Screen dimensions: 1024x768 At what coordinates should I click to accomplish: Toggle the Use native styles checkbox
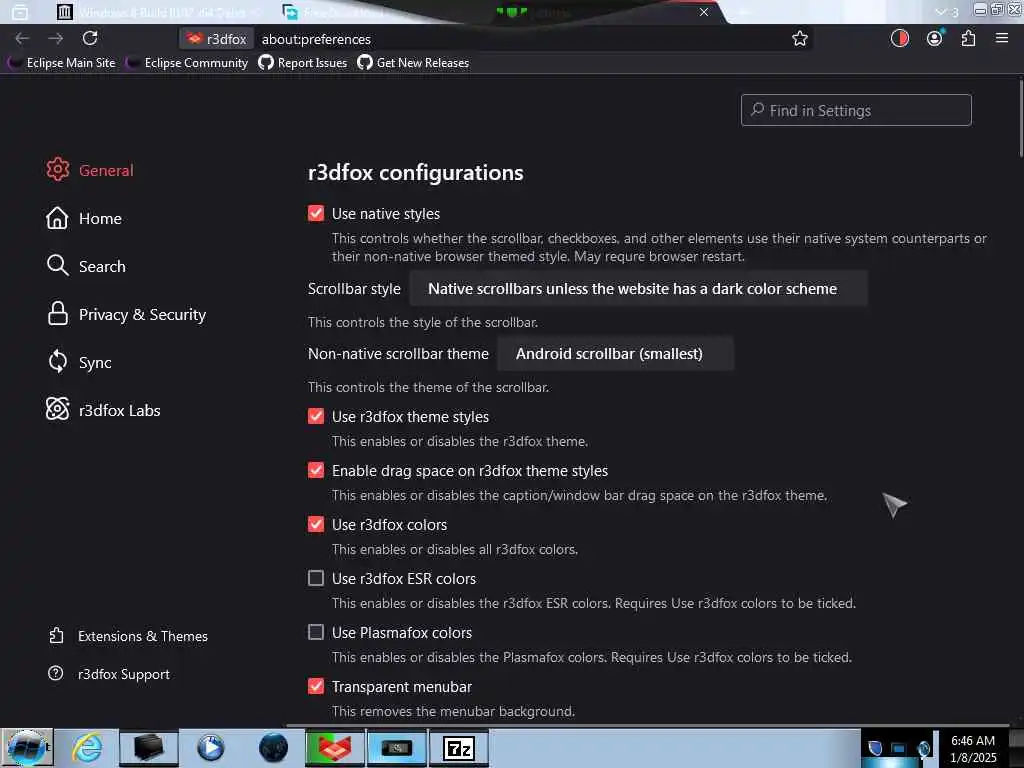316,214
